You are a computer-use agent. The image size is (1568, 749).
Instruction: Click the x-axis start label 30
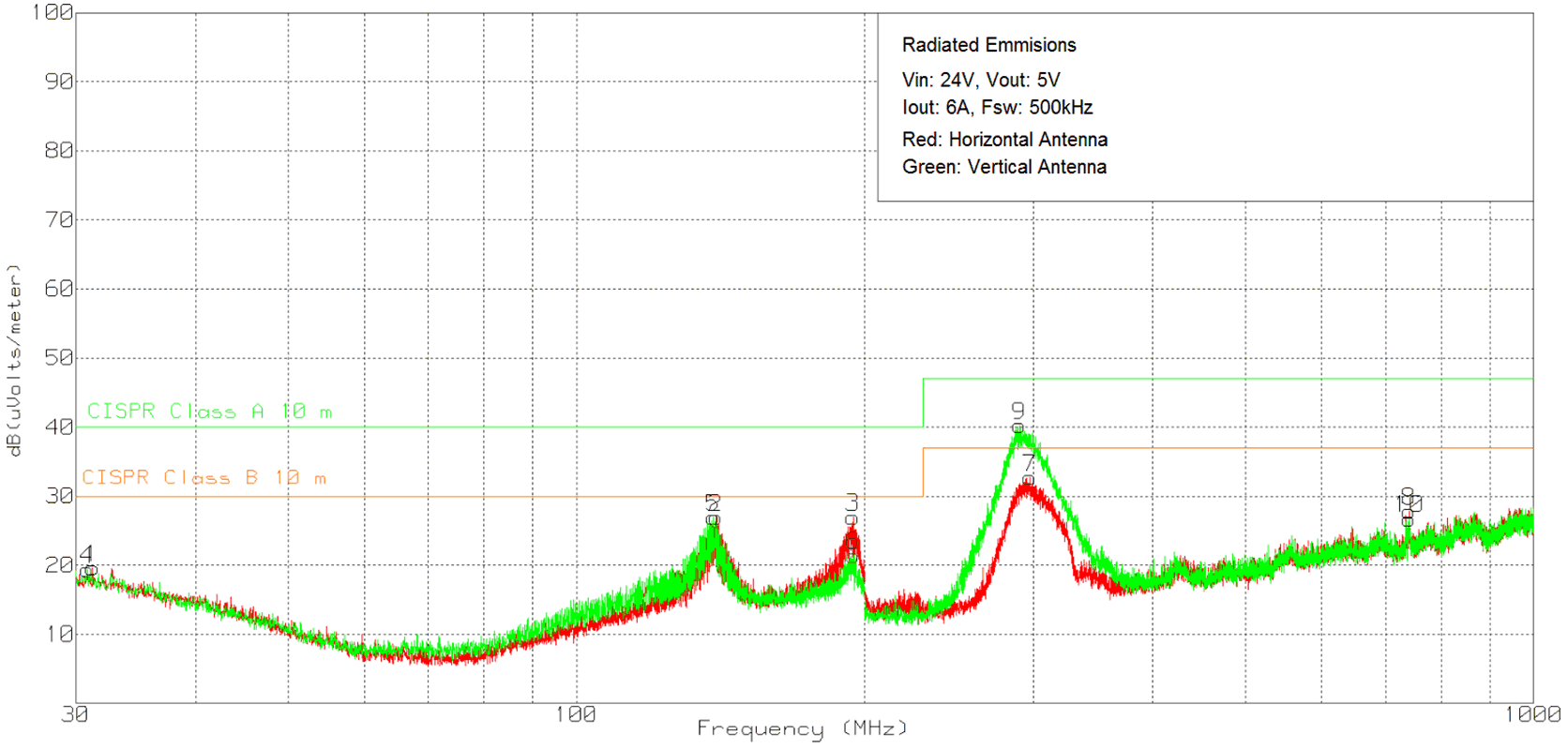pyautogui.click(x=74, y=714)
